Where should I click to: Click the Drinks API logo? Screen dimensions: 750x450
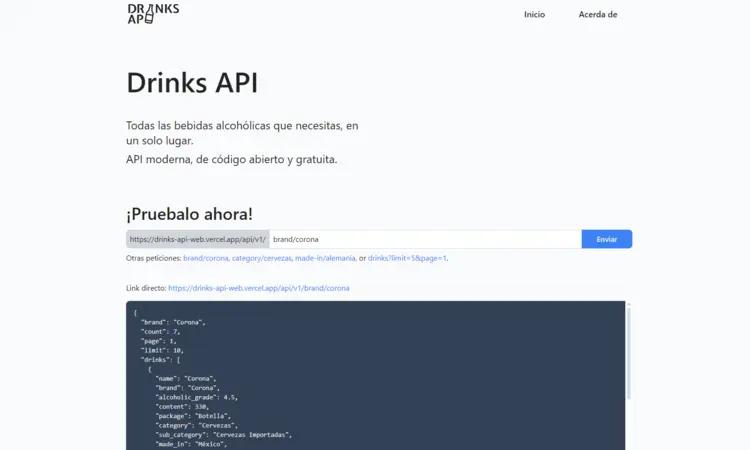coord(154,14)
